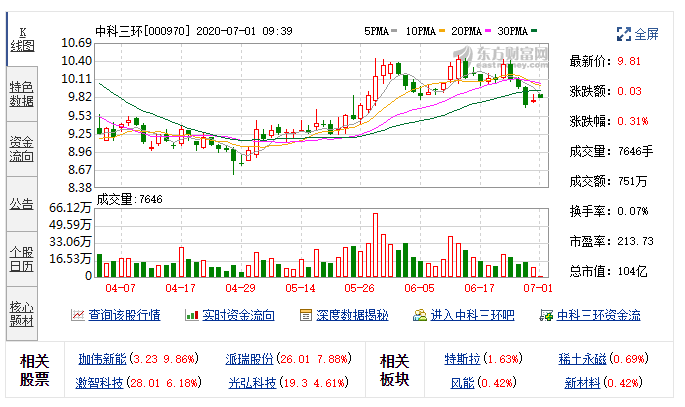The height and width of the screenshot is (407, 685).
Task: Click the 最新价 value 9.81
Action: click(629, 61)
